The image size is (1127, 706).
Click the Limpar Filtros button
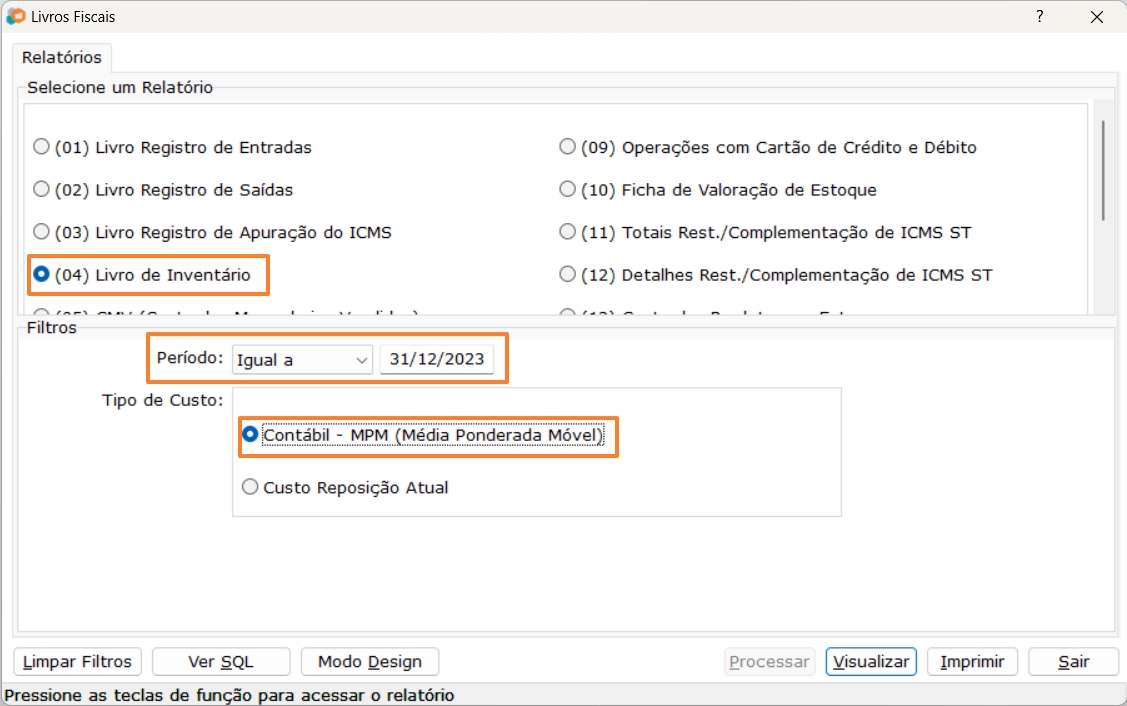click(x=76, y=661)
